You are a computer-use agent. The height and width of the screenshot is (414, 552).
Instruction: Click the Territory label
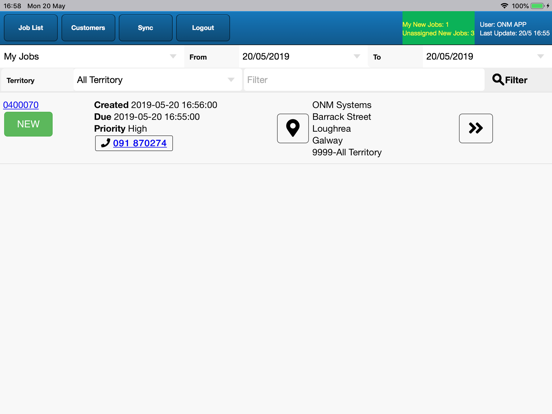(x=20, y=81)
